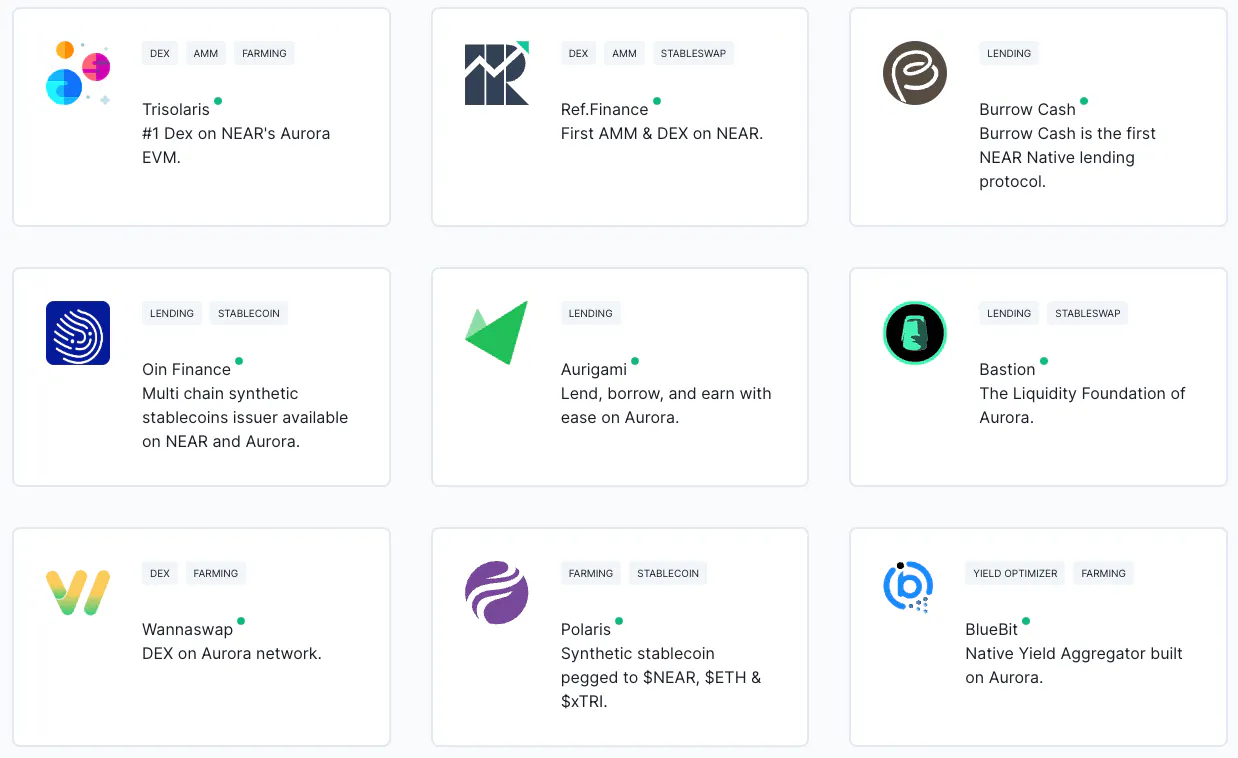Viewport: 1238px width, 758px height.
Task: Click the green status dot beside BlueBit
Action: coord(1026,621)
